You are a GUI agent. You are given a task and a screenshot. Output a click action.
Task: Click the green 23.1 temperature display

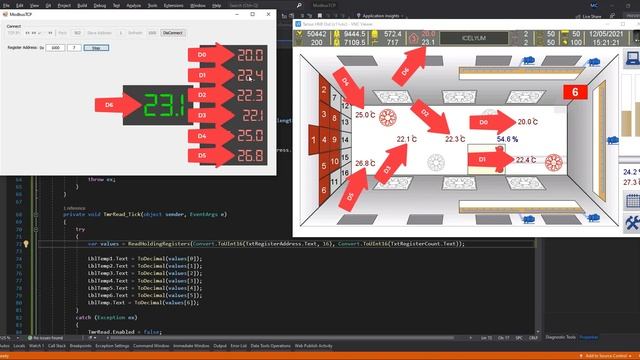165,105
